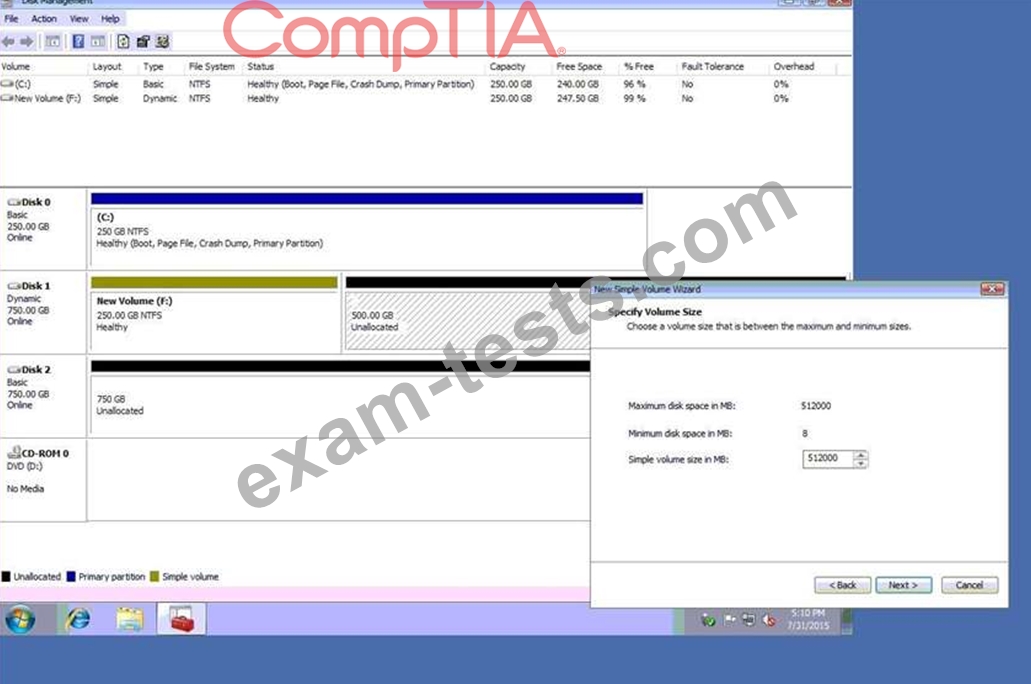Click the Show/Hide Console Tree toolbar icon
The height and width of the screenshot is (684, 1031).
[53, 42]
